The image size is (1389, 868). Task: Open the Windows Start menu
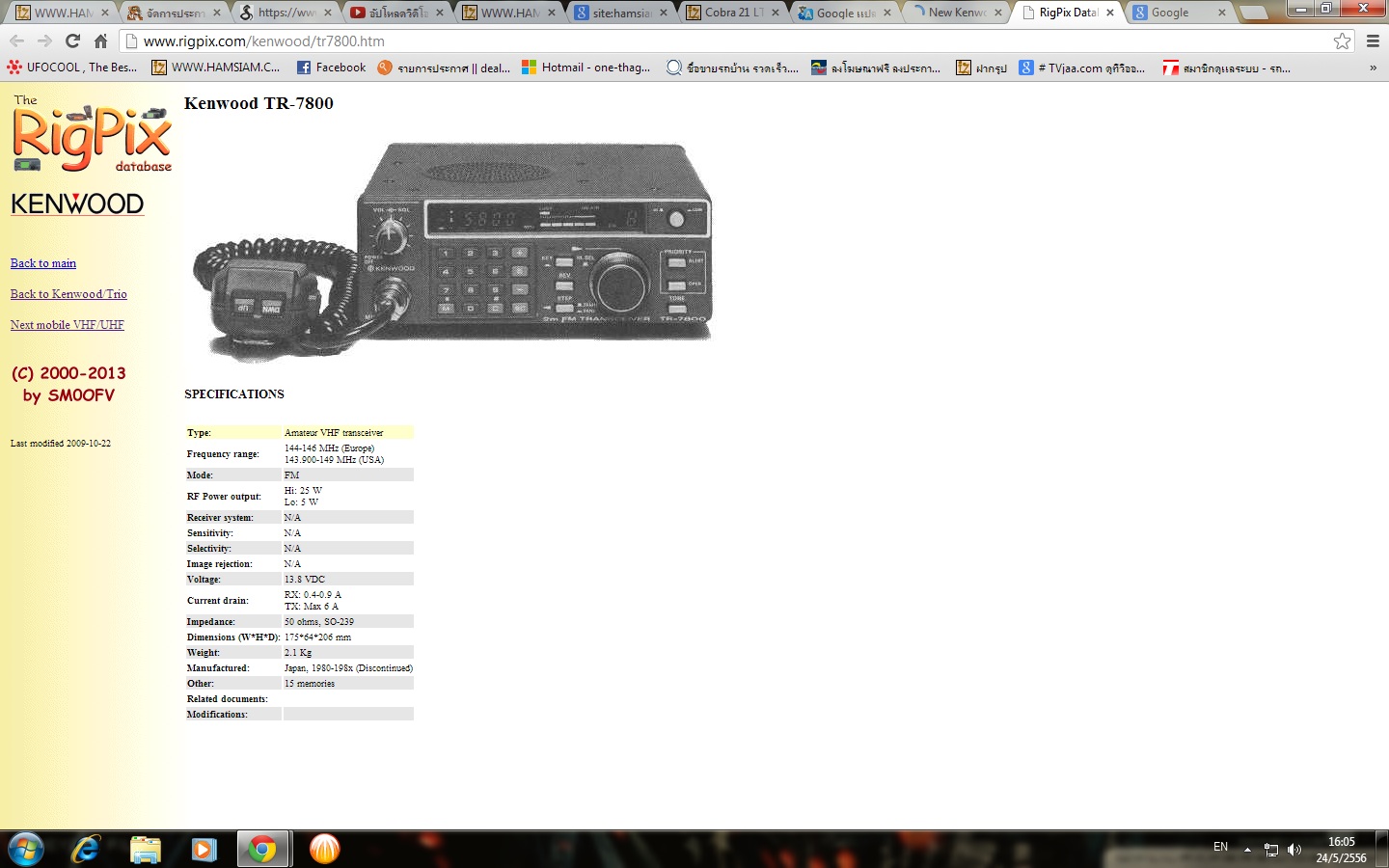pyautogui.click(x=25, y=849)
